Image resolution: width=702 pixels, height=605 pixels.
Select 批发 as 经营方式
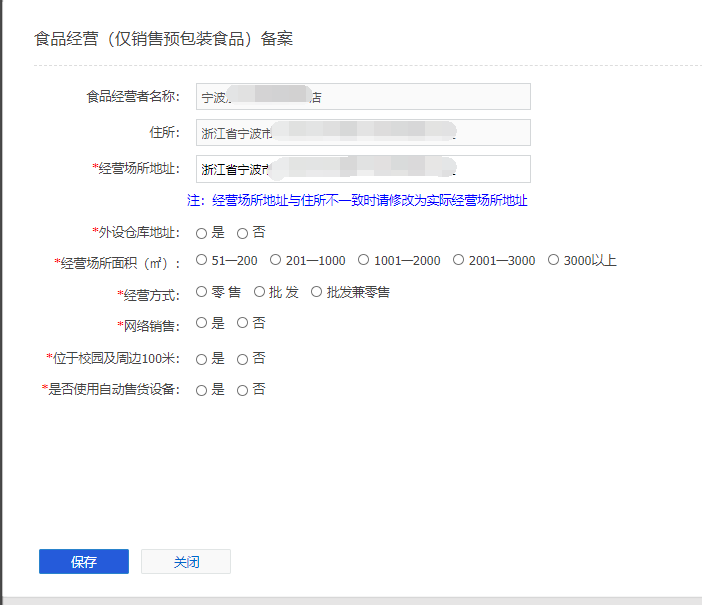coord(260,292)
